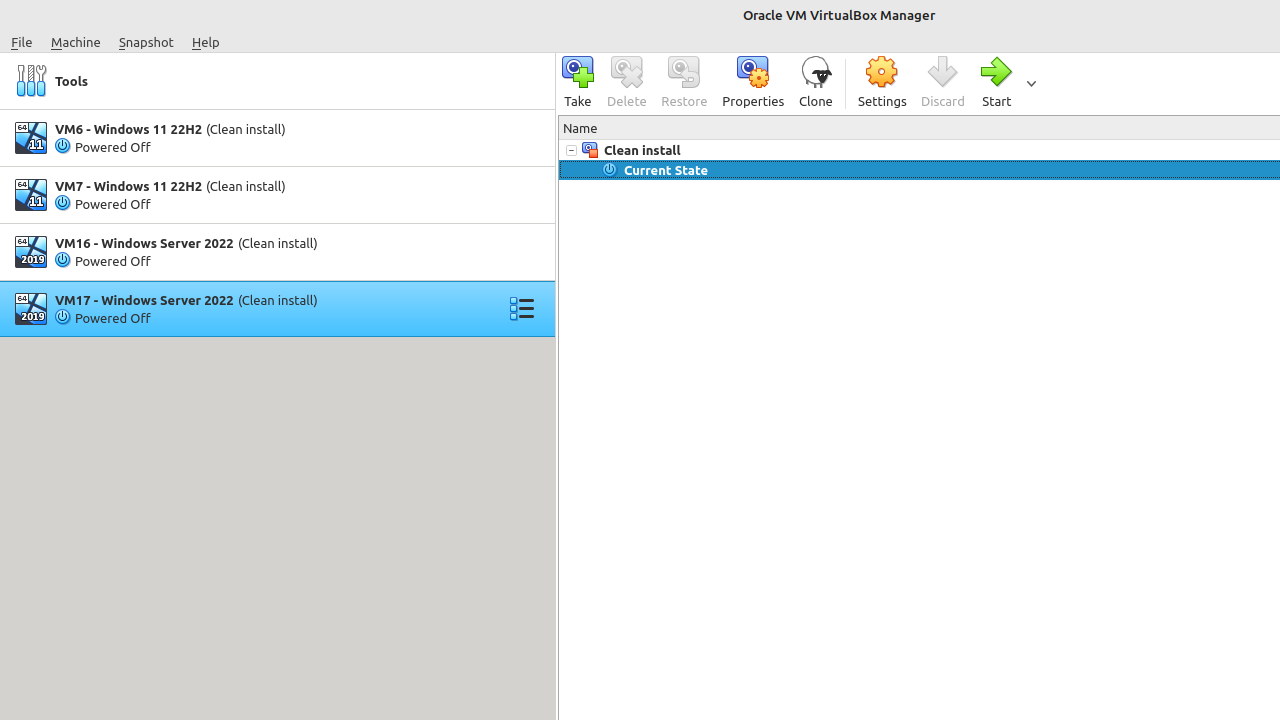Start the VM with green arrow
This screenshot has width=1280, height=720.
[x=996, y=72]
